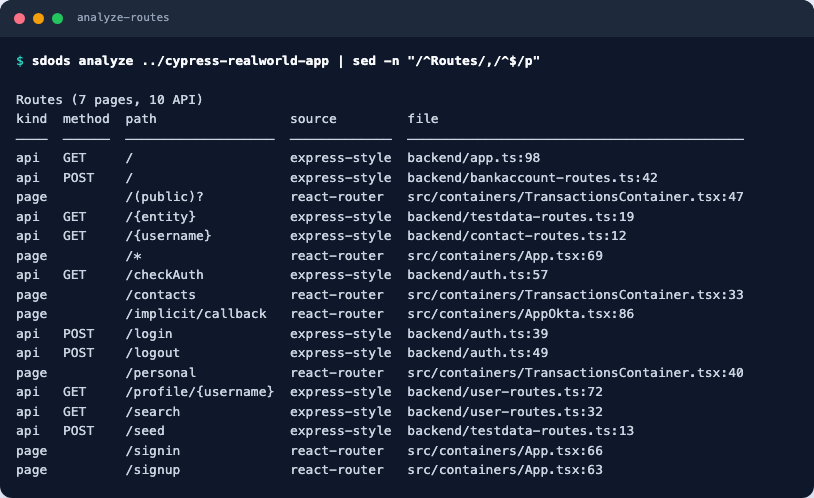Click the /contacts route path
The width and height of the screenshot is (814, 498).
[x=160, y=294]
